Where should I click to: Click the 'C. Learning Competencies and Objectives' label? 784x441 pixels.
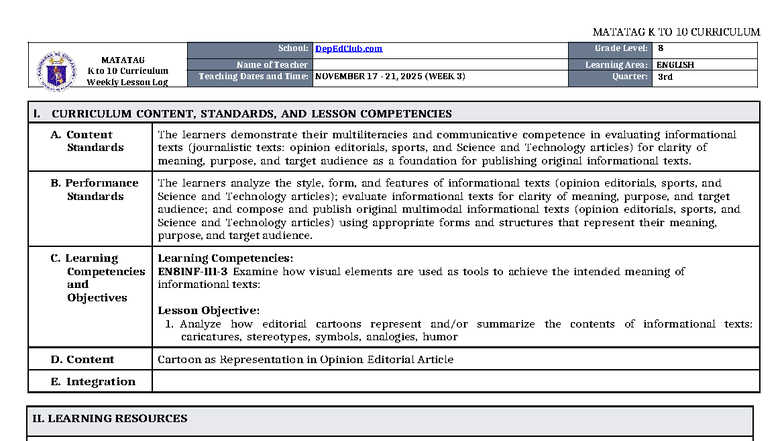pos(98,278)
